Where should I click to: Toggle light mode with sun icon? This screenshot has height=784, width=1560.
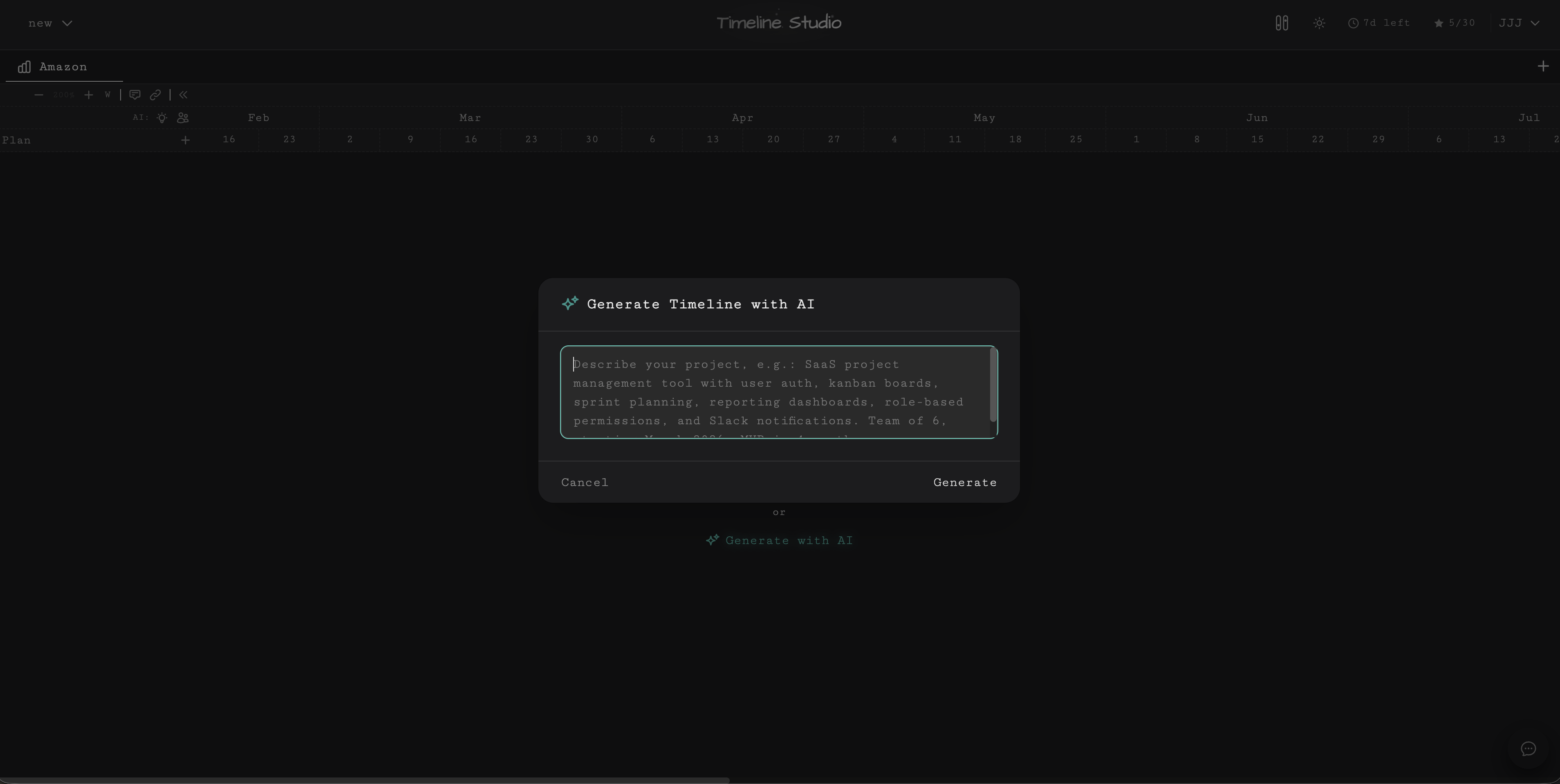[x=1320, y=23]
